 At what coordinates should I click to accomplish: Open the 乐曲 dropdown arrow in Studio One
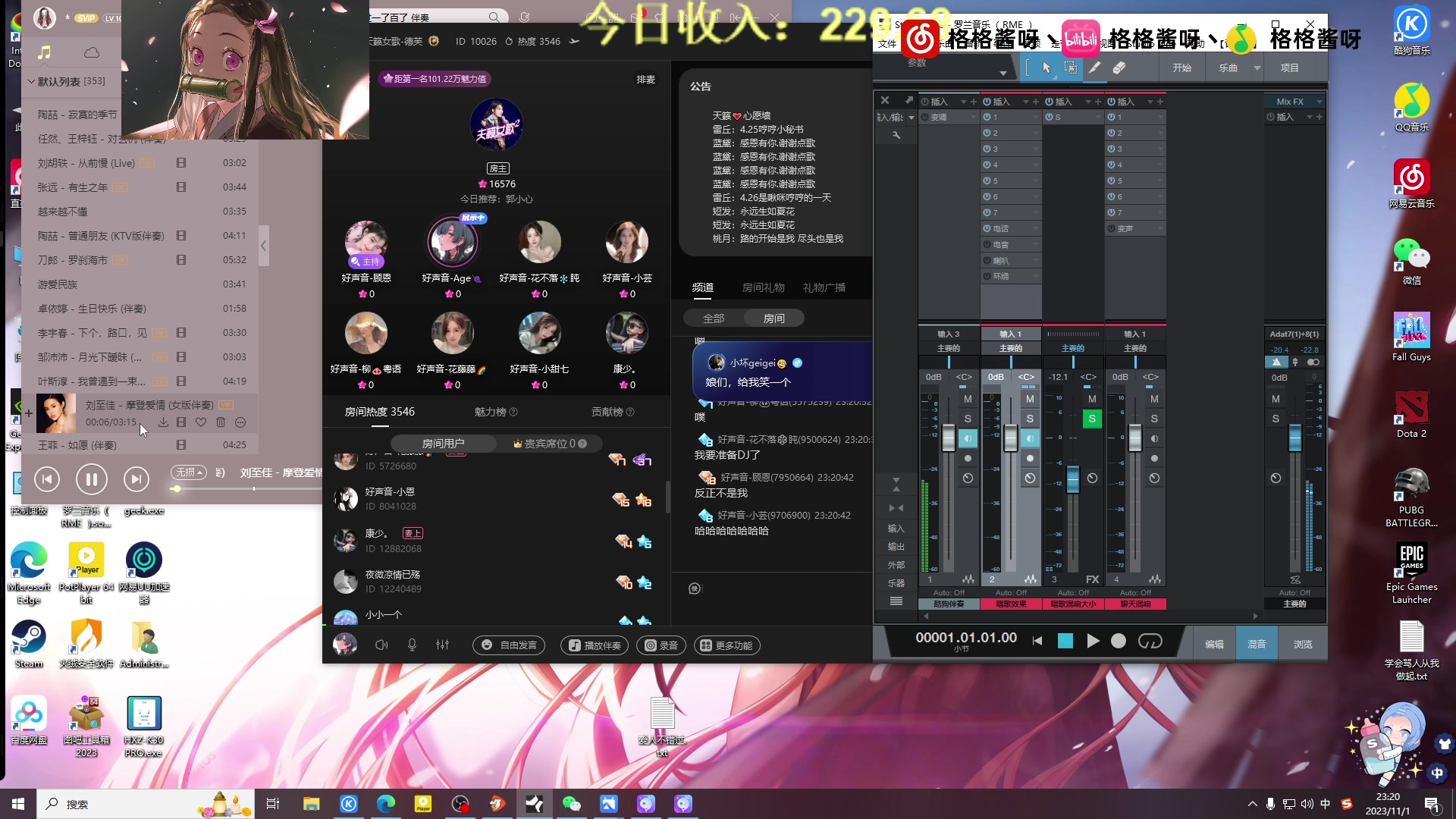pos(1257,67)
